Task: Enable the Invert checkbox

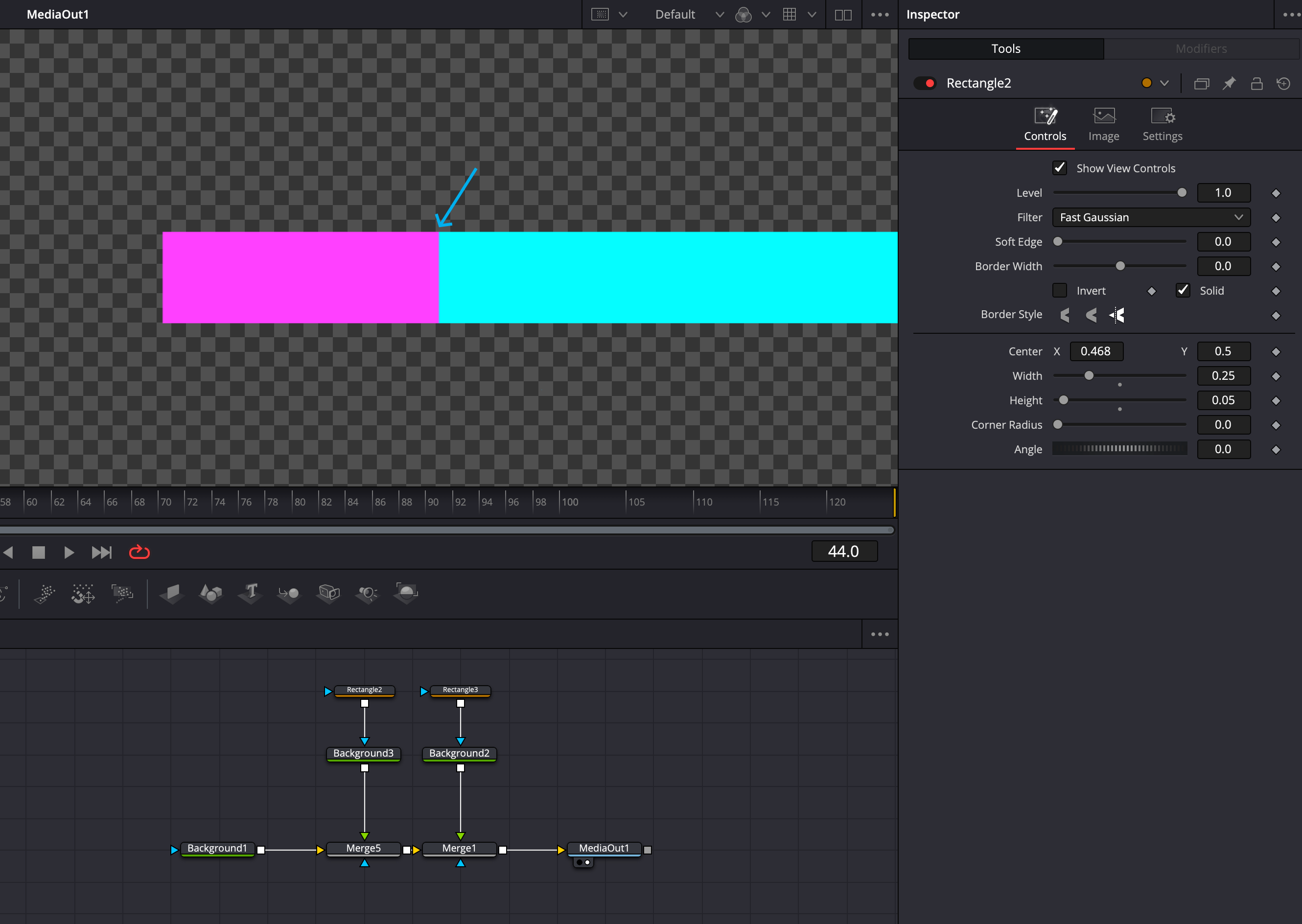Action: 1059,290
